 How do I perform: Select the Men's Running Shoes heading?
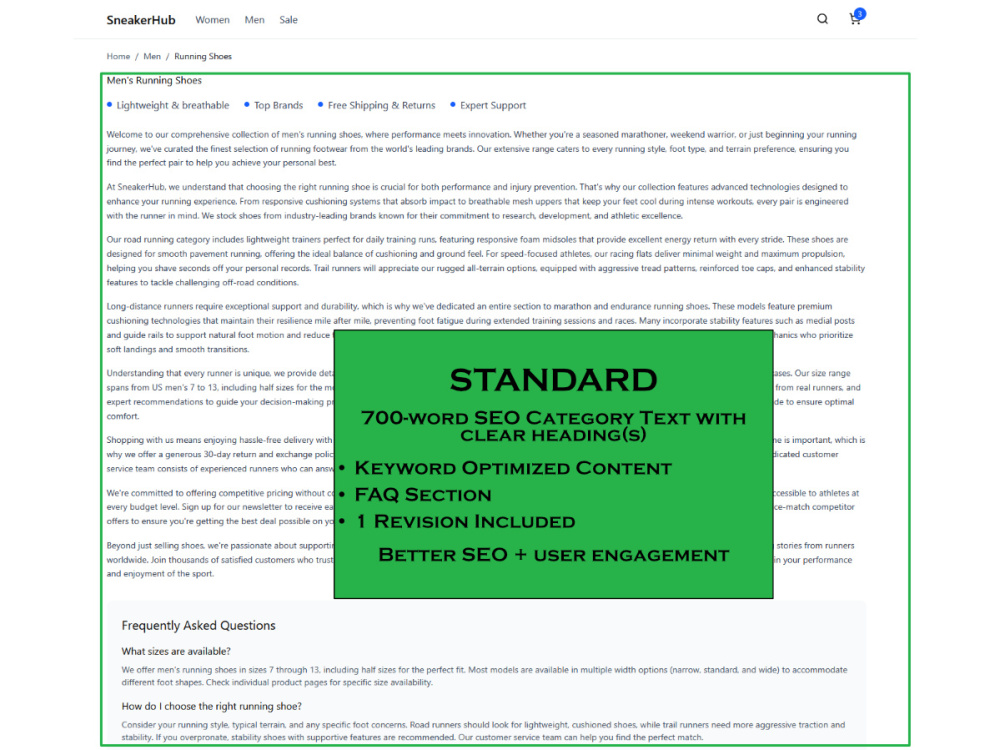(x=154, y=80)
